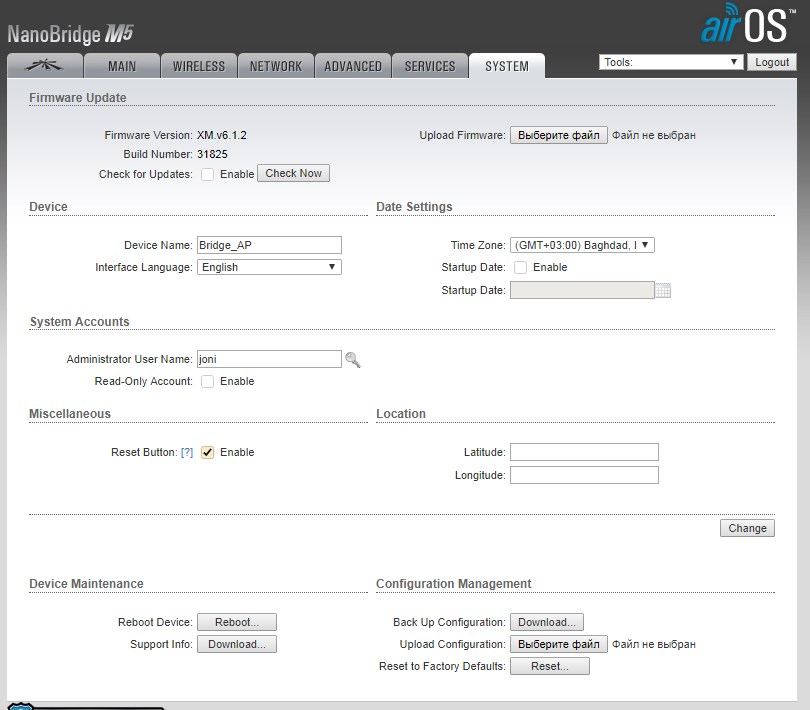Enable the Read-Only Account checkbox

[x=208, y=381]
